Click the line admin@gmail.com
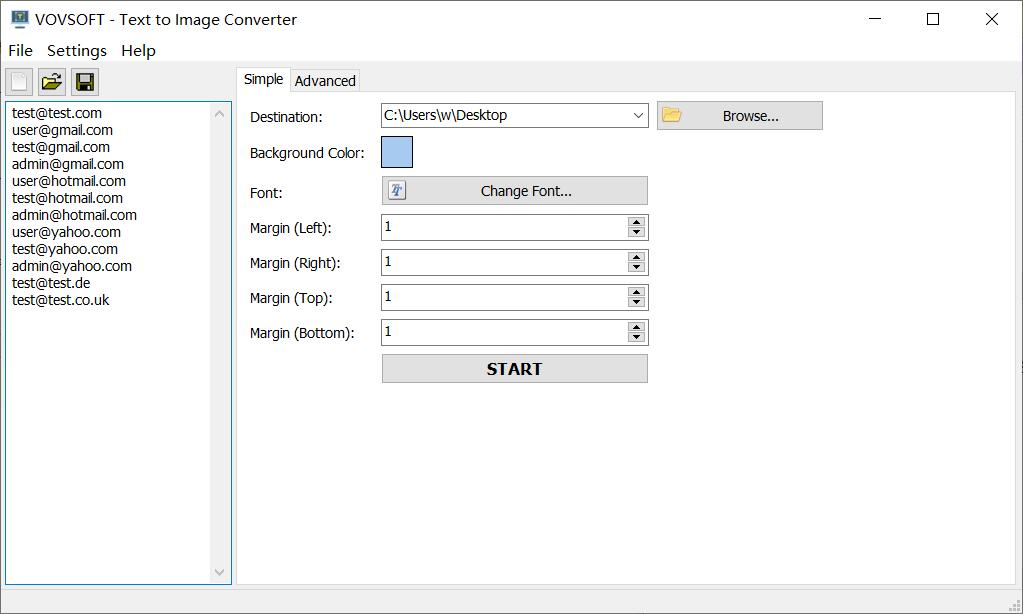1023x614 pixels. (68, 164)
